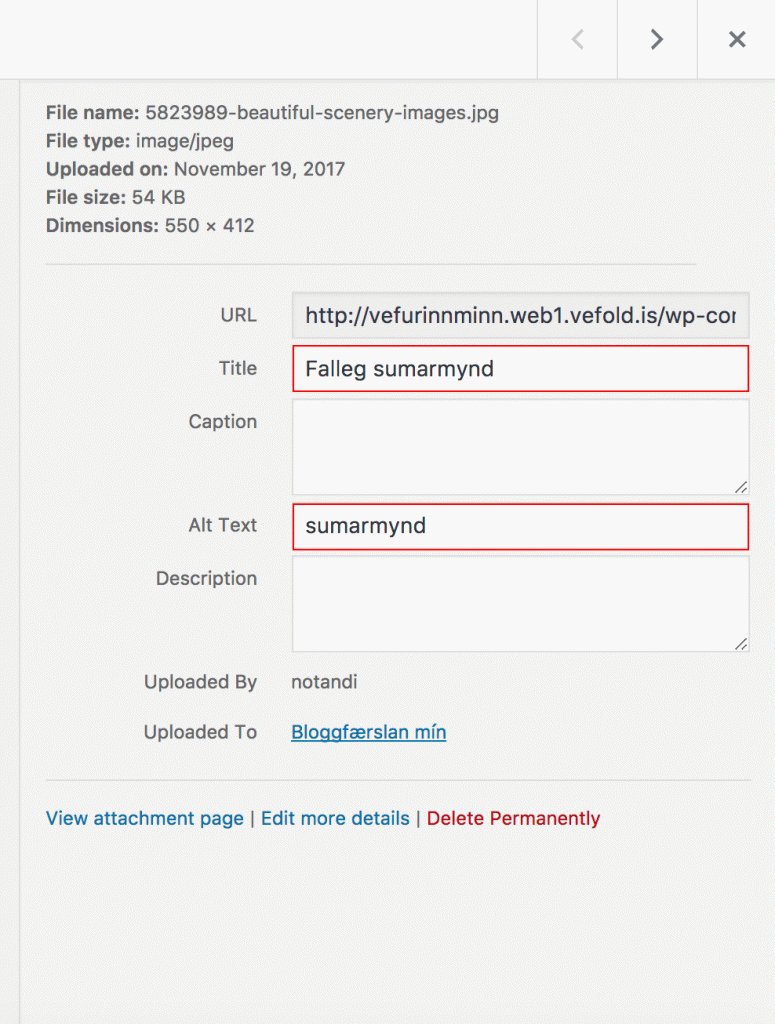Open the Bloggfærslan mín post link
The width and height of the screenshot is (775, 1024).
click(x=367, y=732)
